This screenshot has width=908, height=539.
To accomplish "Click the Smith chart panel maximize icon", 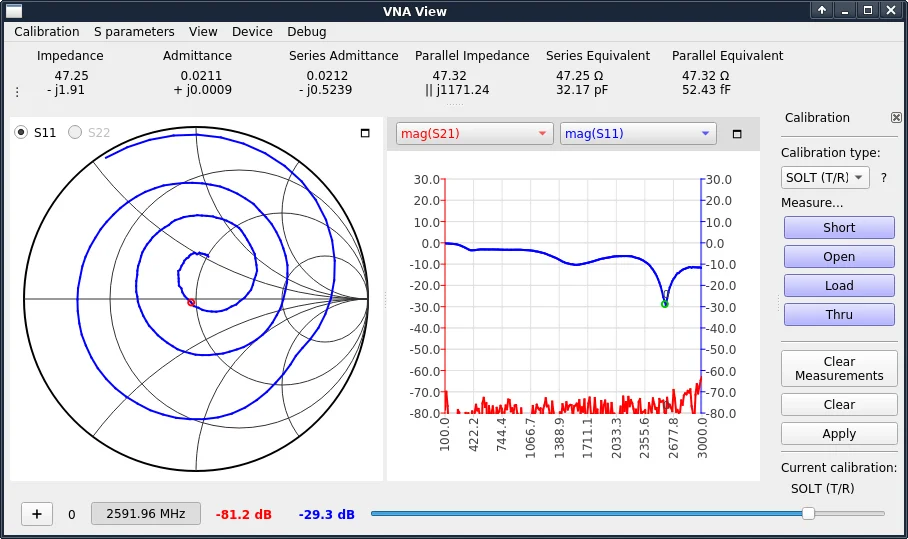I will (x=365, y=133).
